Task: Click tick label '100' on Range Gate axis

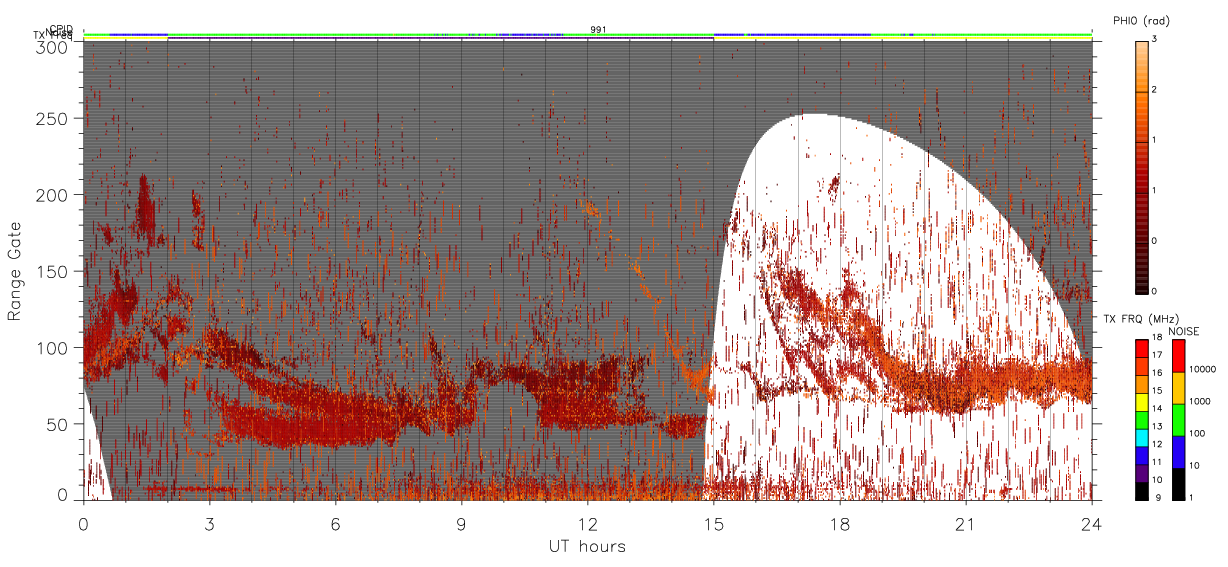Action: (x=54, y=347)
